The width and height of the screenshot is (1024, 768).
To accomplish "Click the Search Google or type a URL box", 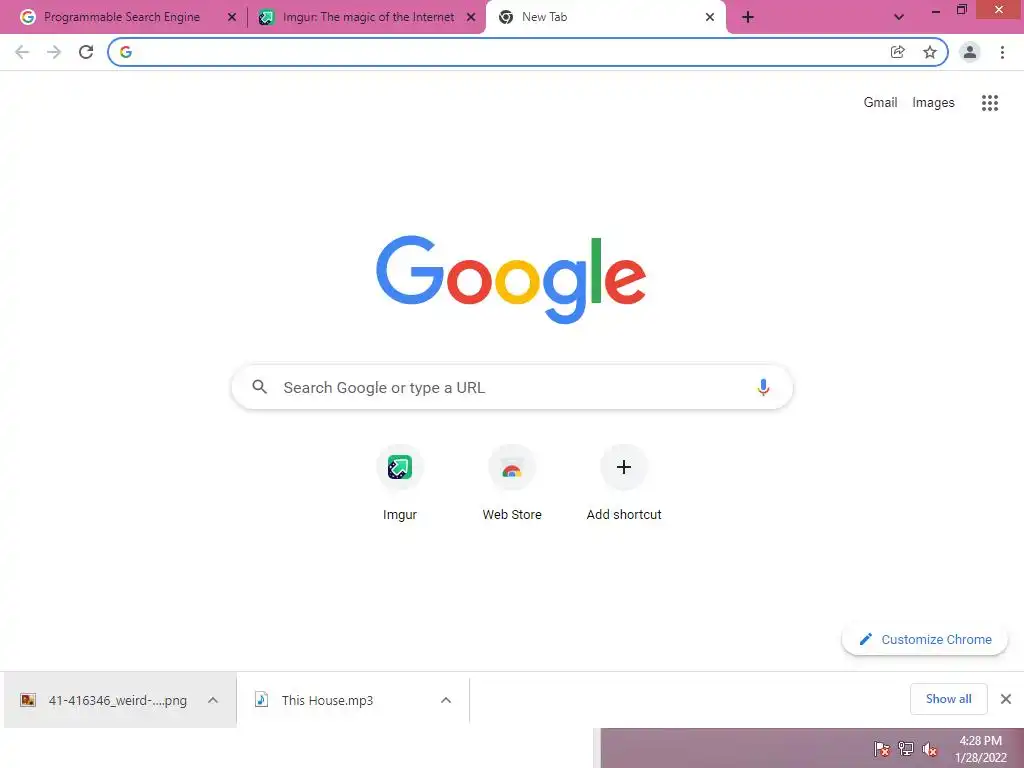I will coord(512,387).
